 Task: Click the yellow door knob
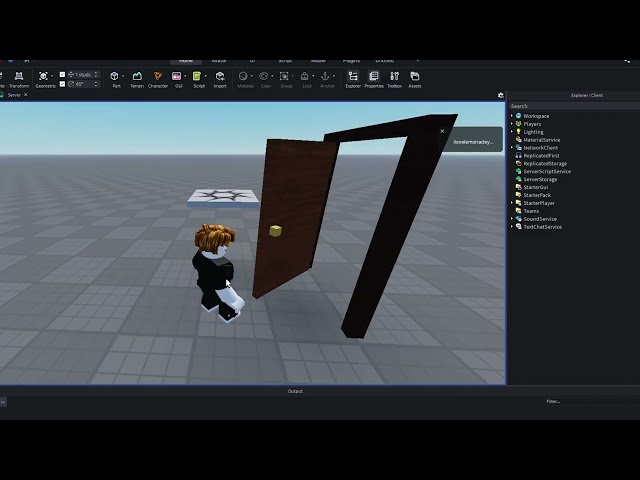pos(275,231)
